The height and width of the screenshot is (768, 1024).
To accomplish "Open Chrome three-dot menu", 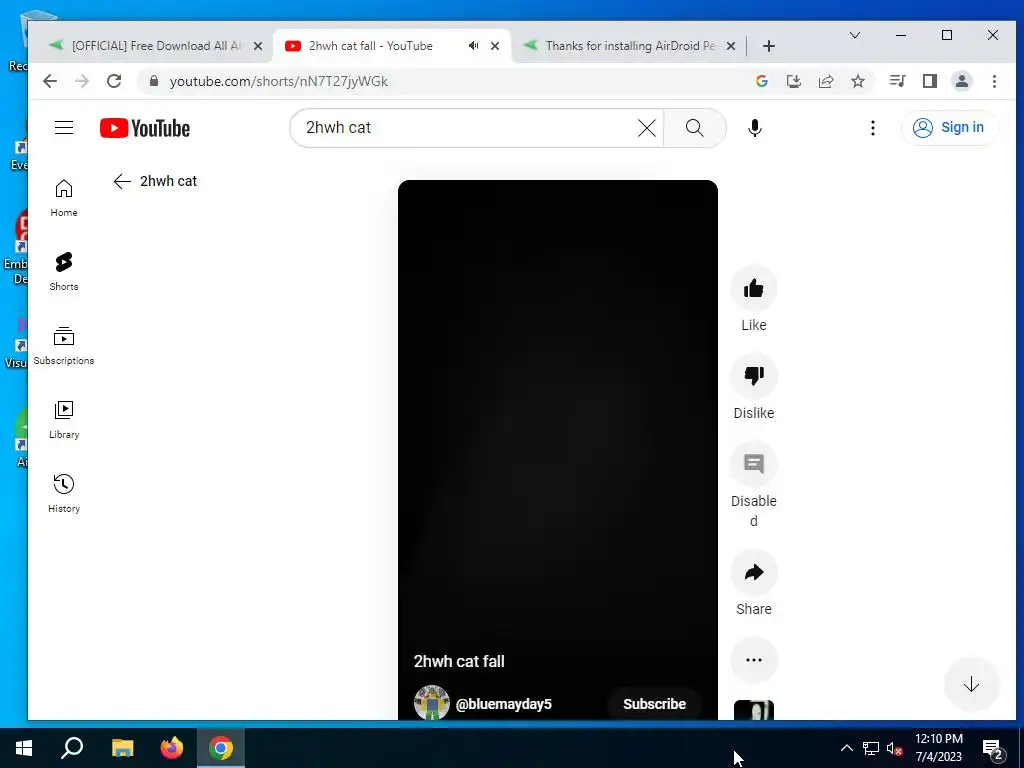I will click(x=994, y=81).
